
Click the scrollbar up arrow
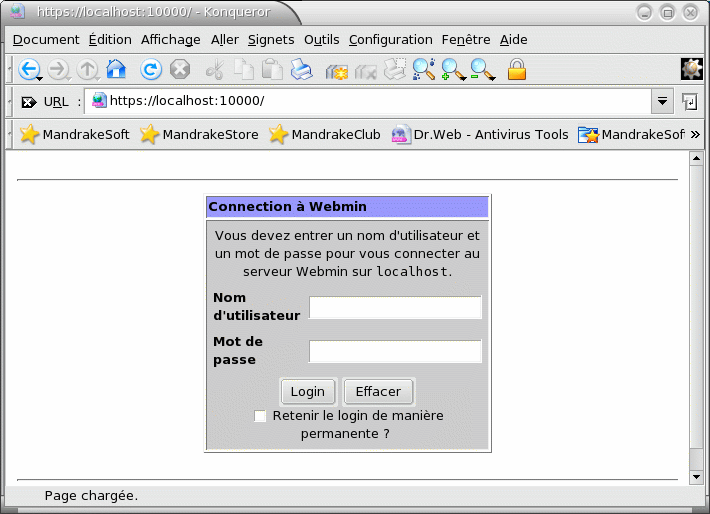coord(696,158)
